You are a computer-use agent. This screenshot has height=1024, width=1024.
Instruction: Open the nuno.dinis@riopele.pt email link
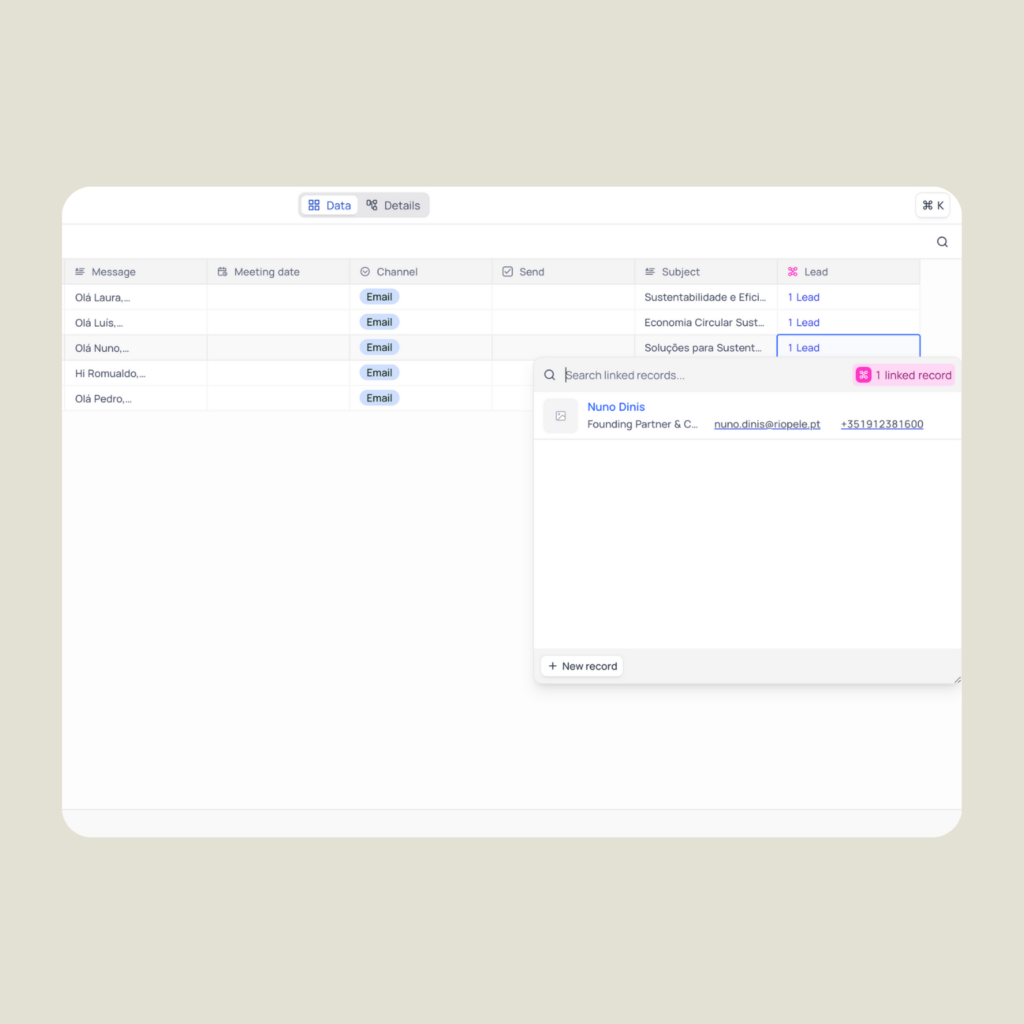tap(767, 424)
